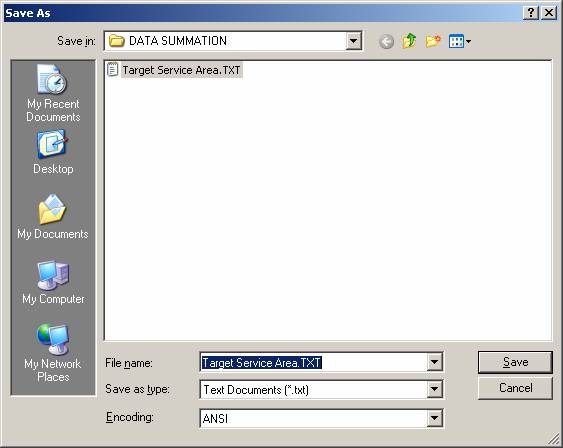Open My Documents folder shortcut

point(53,216)
